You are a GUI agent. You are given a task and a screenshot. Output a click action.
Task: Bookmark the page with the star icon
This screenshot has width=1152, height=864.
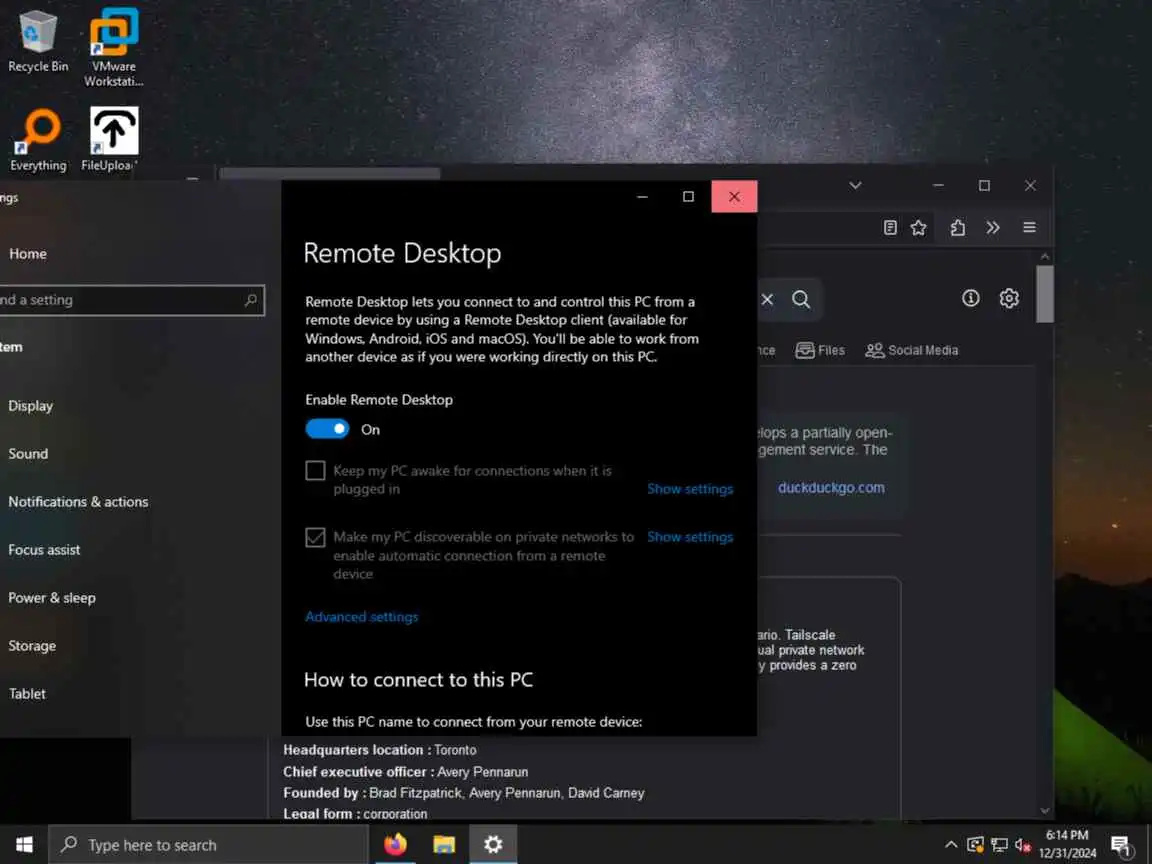(918, 228)
